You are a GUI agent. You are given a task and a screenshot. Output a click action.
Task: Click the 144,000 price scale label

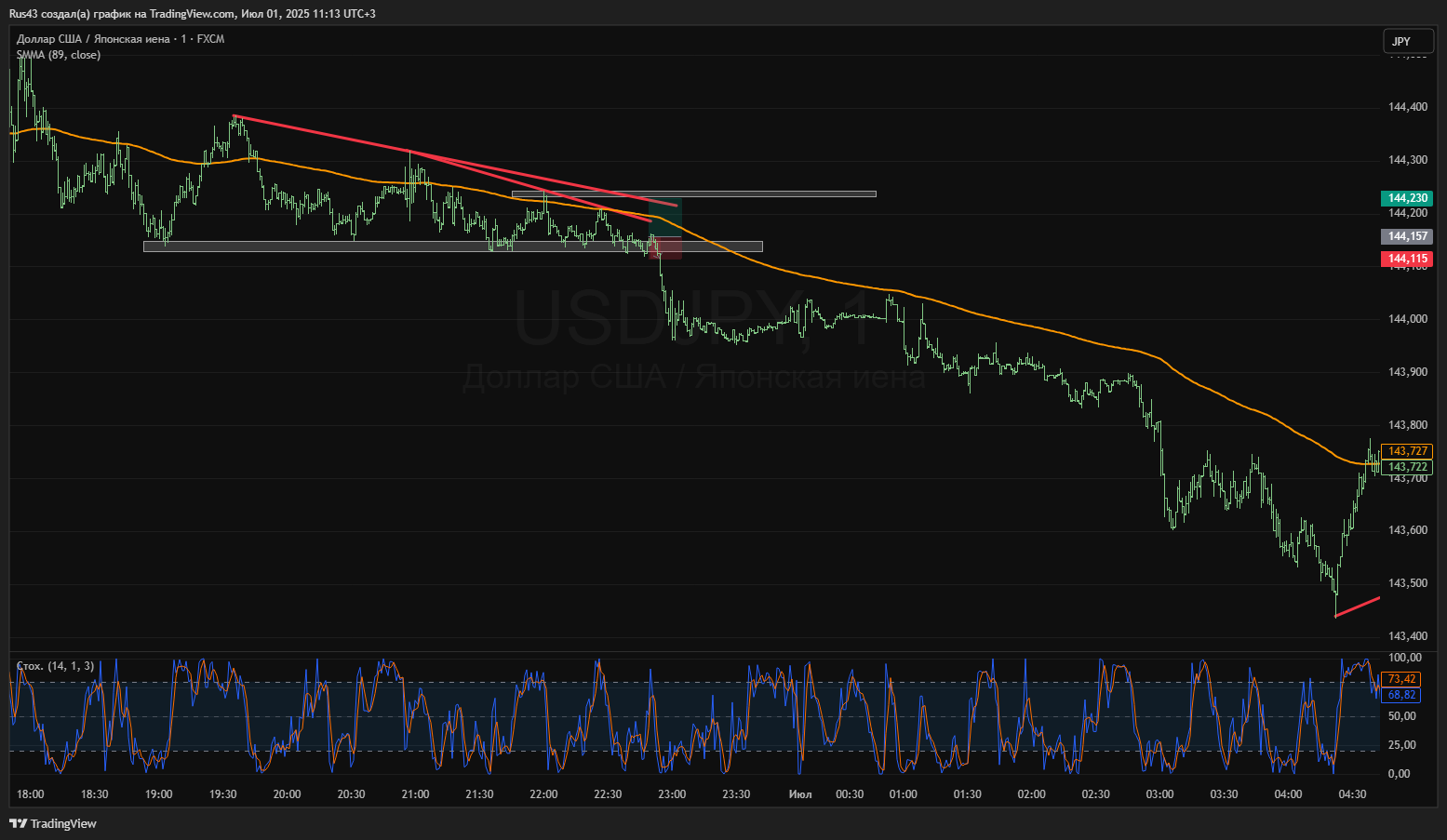tap(1407, 319)
